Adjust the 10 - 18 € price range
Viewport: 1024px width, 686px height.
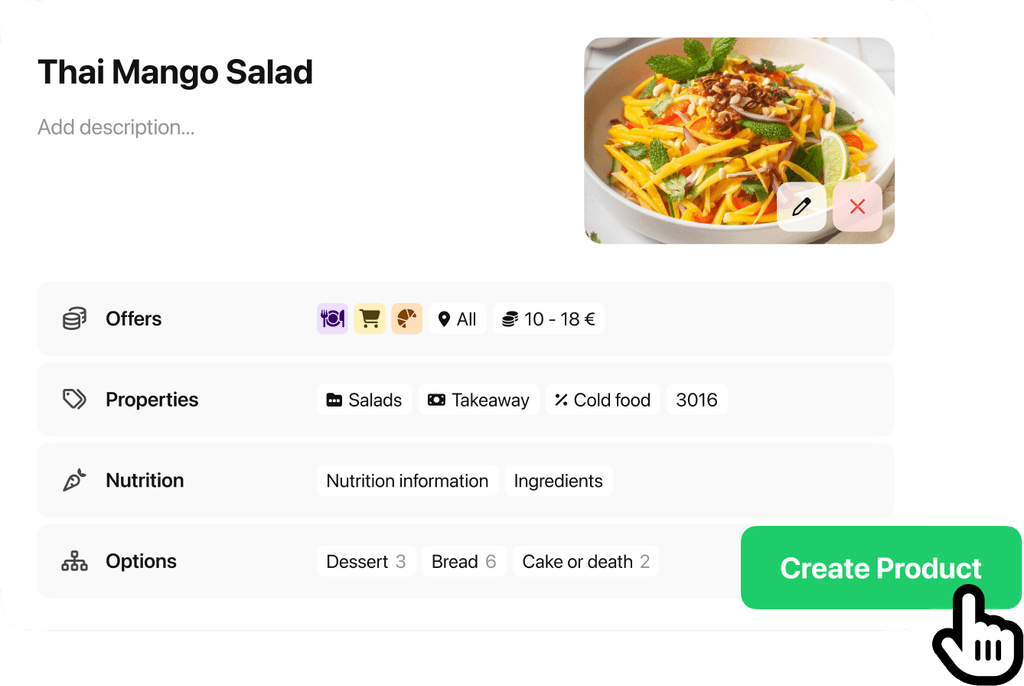pyautogui.click(x=549, y=319)
